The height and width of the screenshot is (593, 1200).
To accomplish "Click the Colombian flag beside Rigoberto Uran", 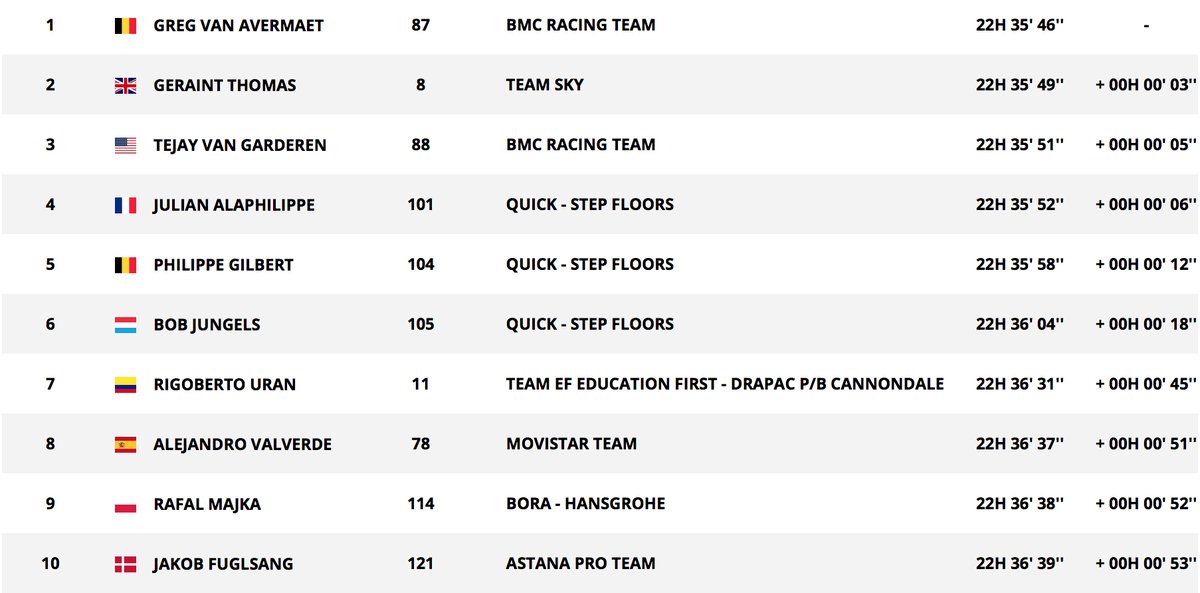I will click(x=125, y=385).
